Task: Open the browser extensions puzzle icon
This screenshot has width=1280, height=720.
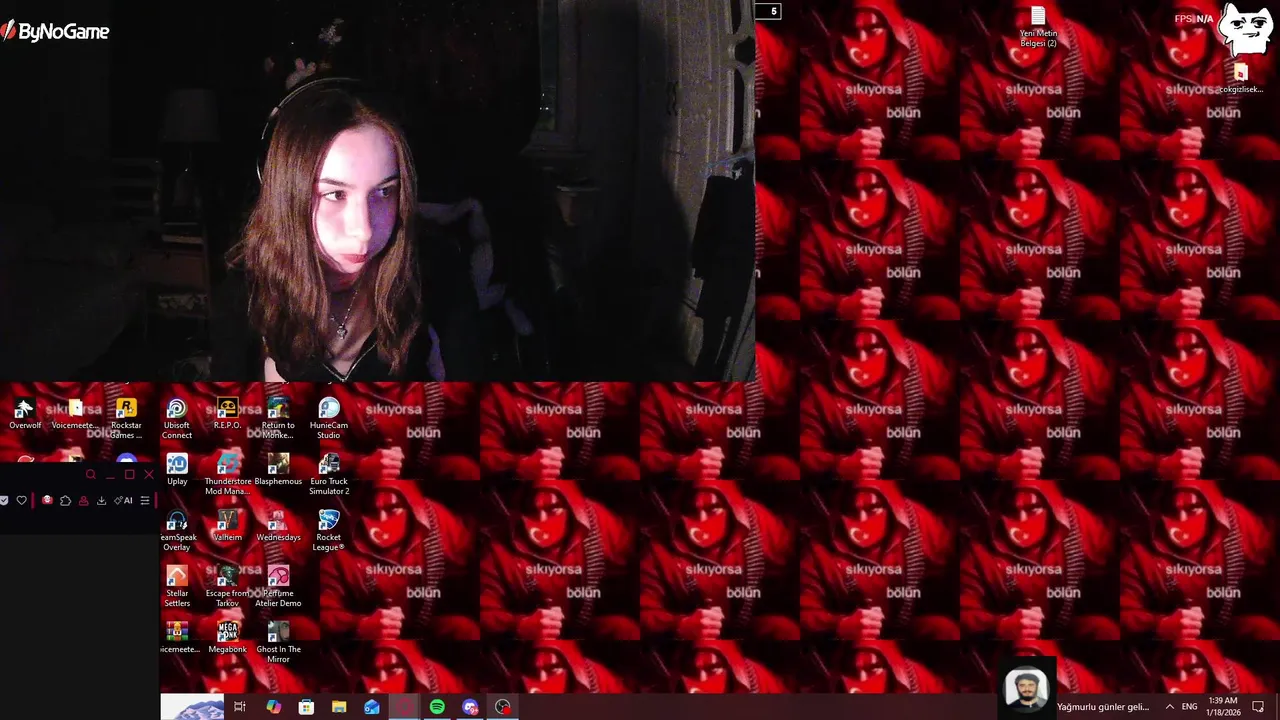Action: [65, 500]
